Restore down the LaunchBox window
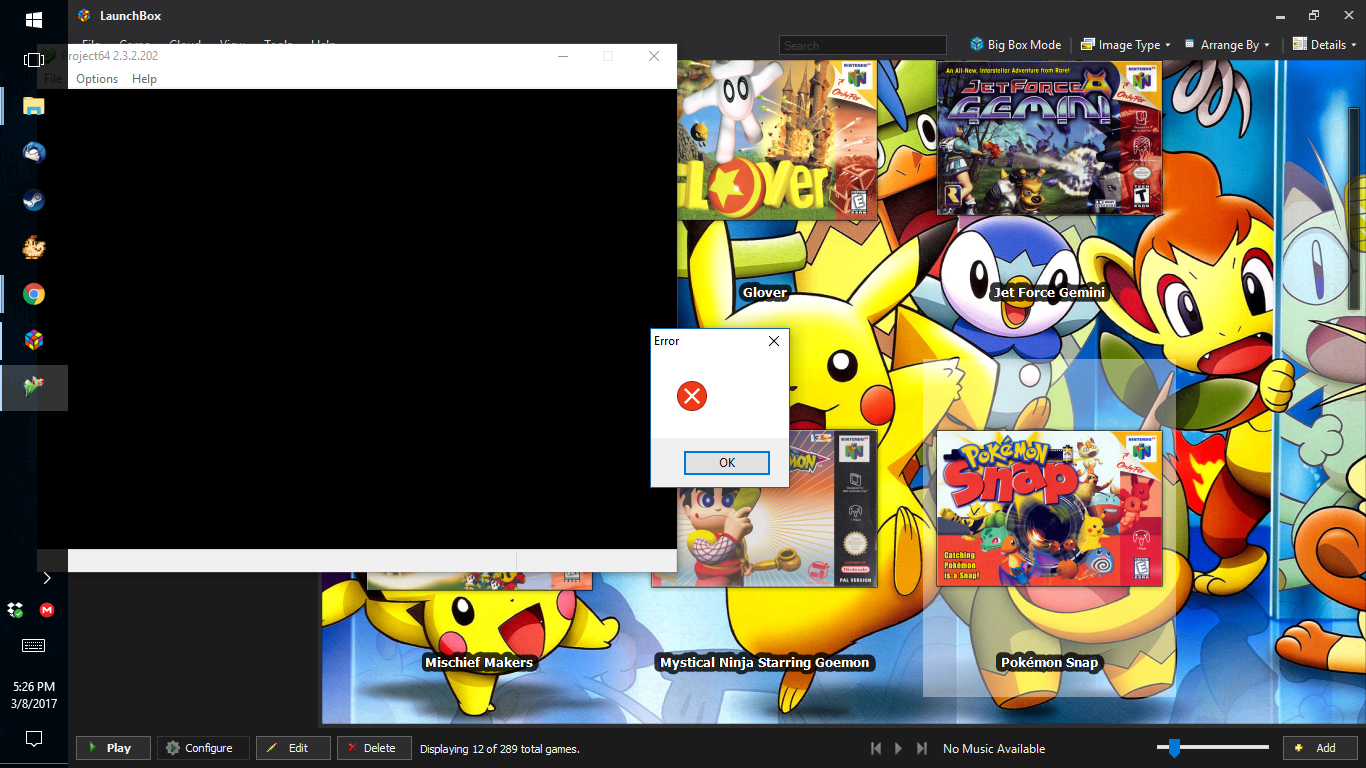 point(1314,16)
